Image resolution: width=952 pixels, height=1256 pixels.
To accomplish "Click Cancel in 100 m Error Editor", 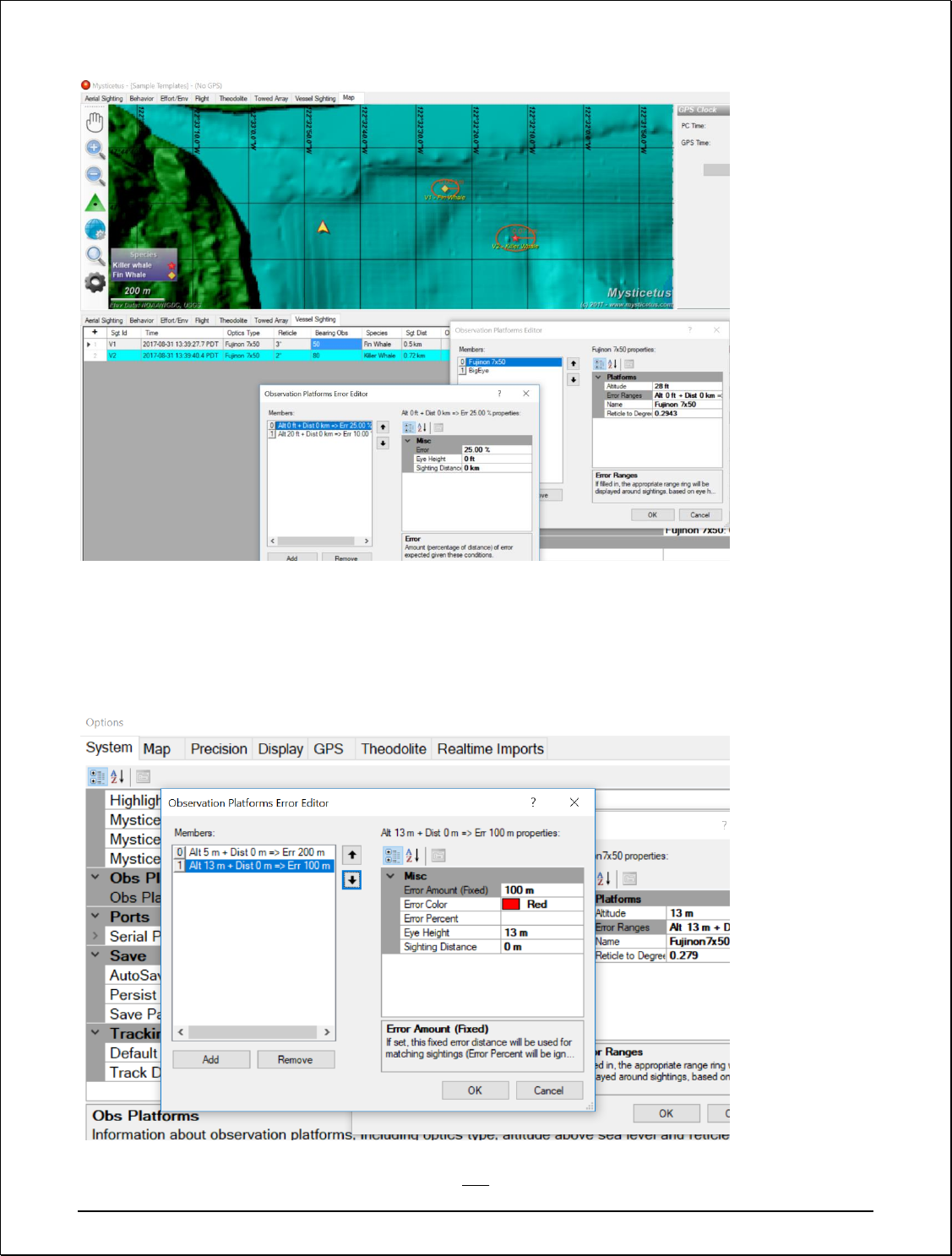I will (x=549, y=1090).
